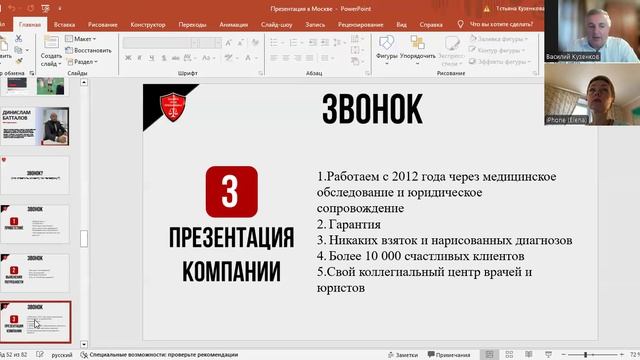Click the Redo icon in quick access toolbar
640x360 pixels.
[31, 8]
